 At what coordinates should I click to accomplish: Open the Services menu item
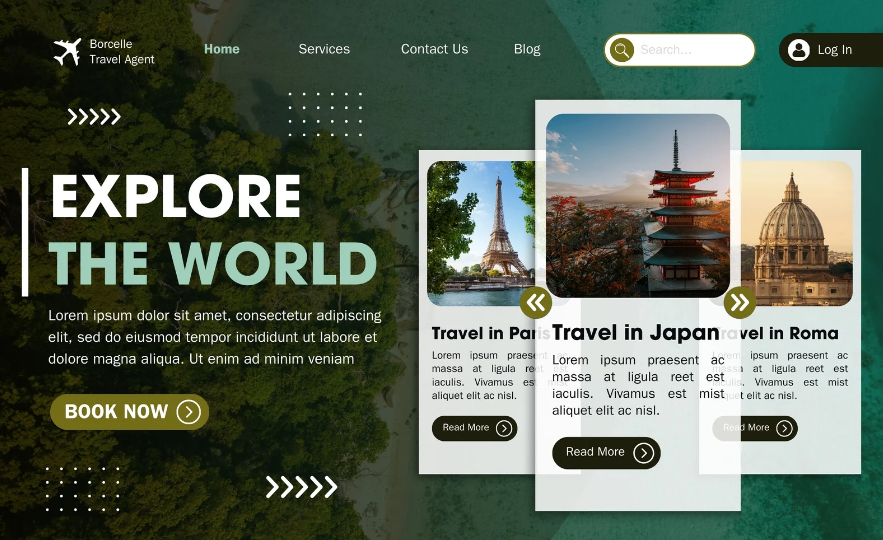coord(324,49)
